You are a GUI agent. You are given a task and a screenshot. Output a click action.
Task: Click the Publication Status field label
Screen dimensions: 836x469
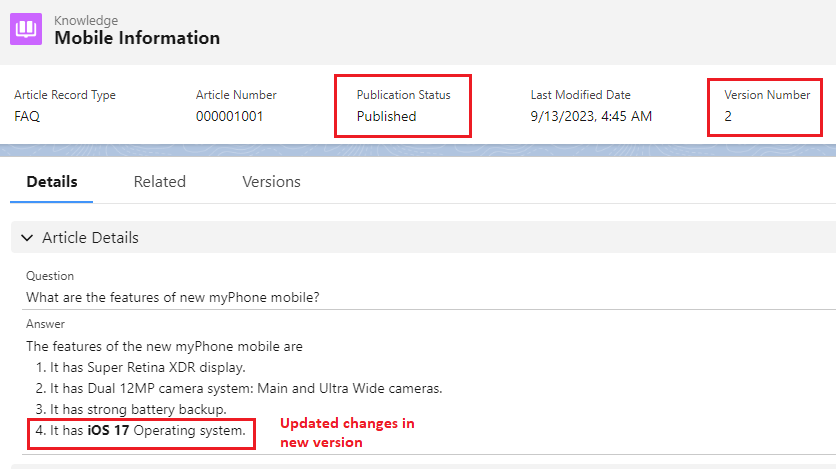pyautogui.click(x=403, y=95)
